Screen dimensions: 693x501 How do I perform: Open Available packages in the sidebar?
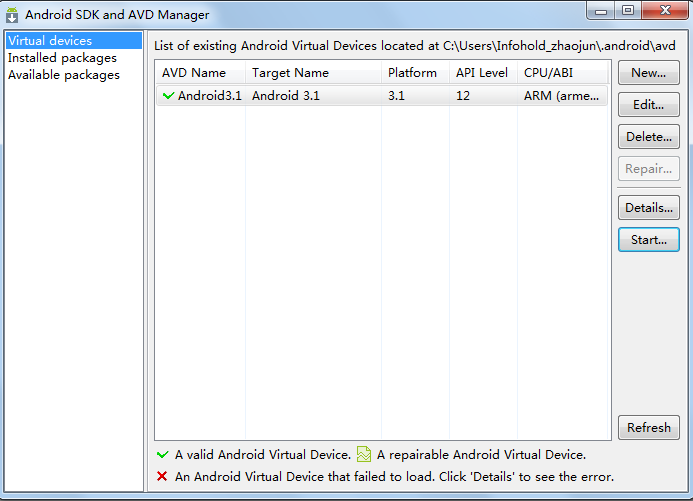[x=64, y=75]
